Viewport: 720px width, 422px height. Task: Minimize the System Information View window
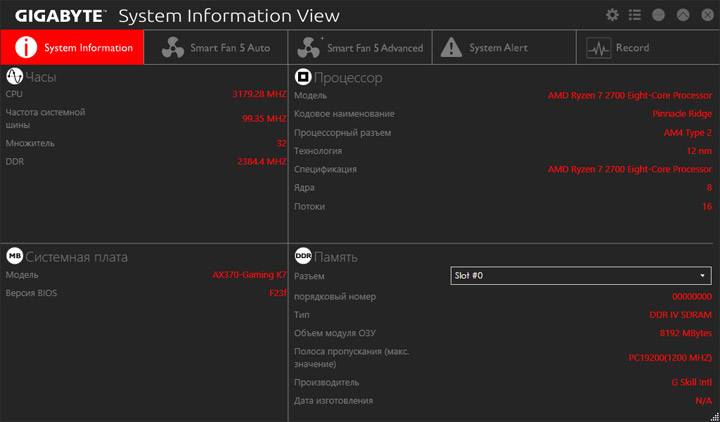pyautogui.click(x=659, y=15)
